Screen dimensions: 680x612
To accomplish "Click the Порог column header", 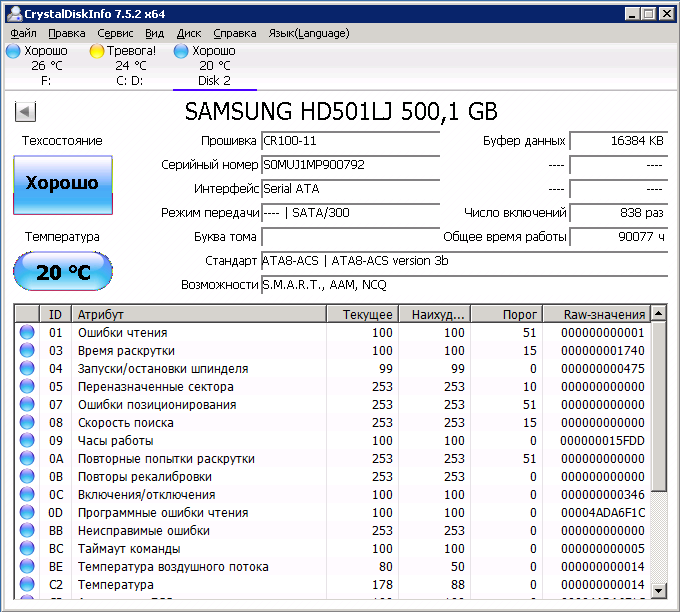I will click(x=507, y=314).
